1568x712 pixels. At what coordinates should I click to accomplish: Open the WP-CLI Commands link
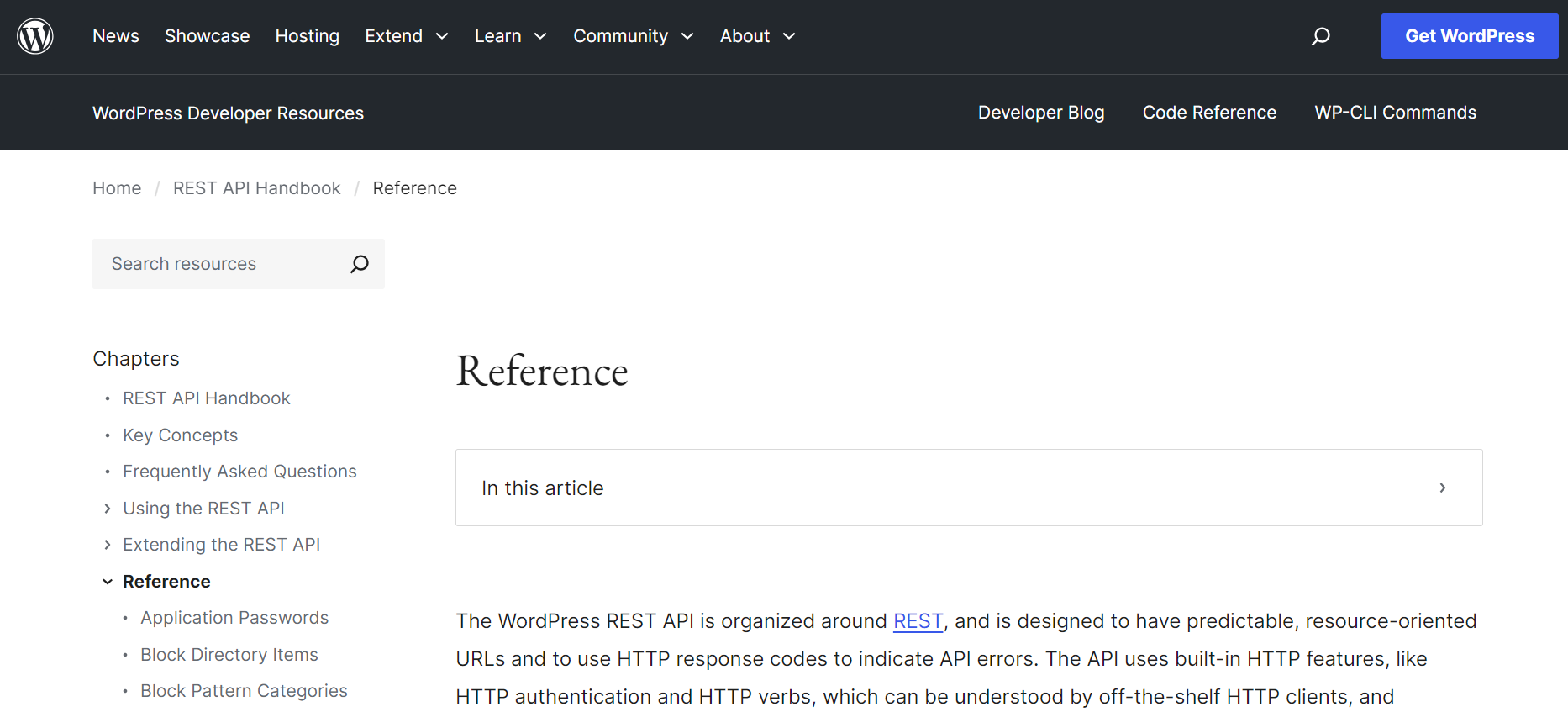[1395, 113]
